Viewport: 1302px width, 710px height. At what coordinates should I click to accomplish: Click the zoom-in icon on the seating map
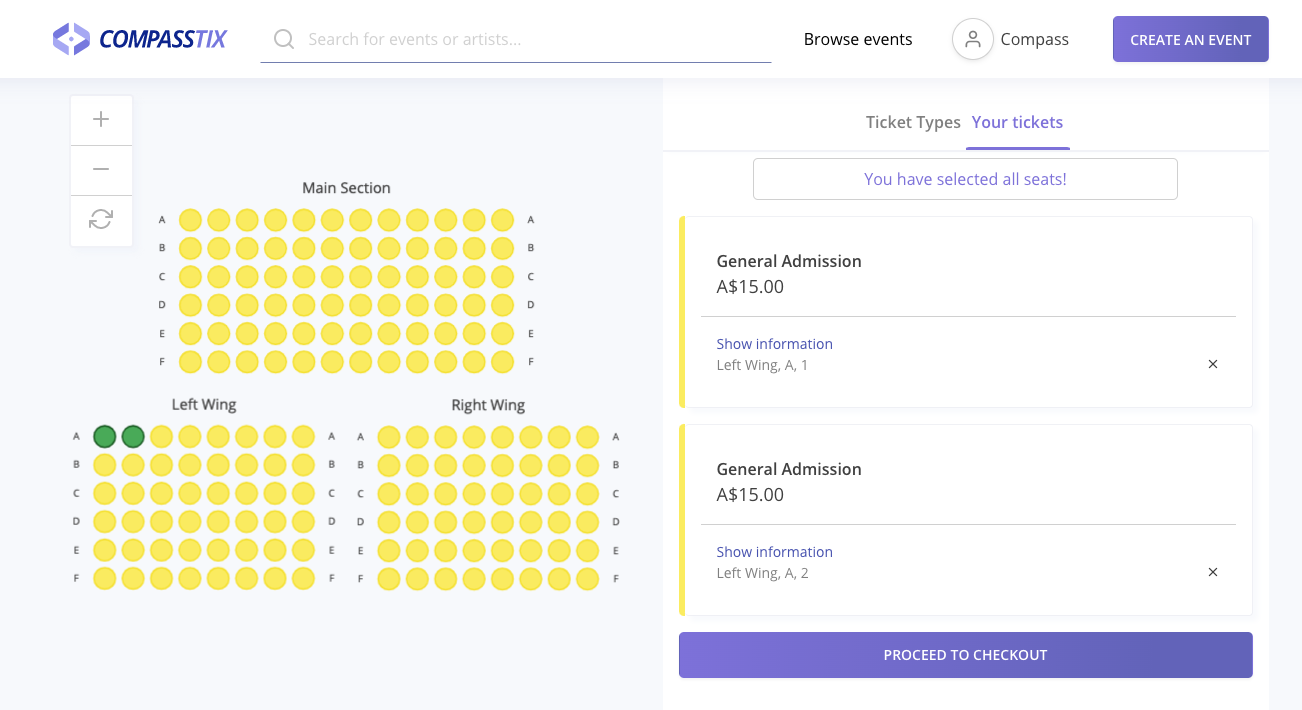point(101,119)
